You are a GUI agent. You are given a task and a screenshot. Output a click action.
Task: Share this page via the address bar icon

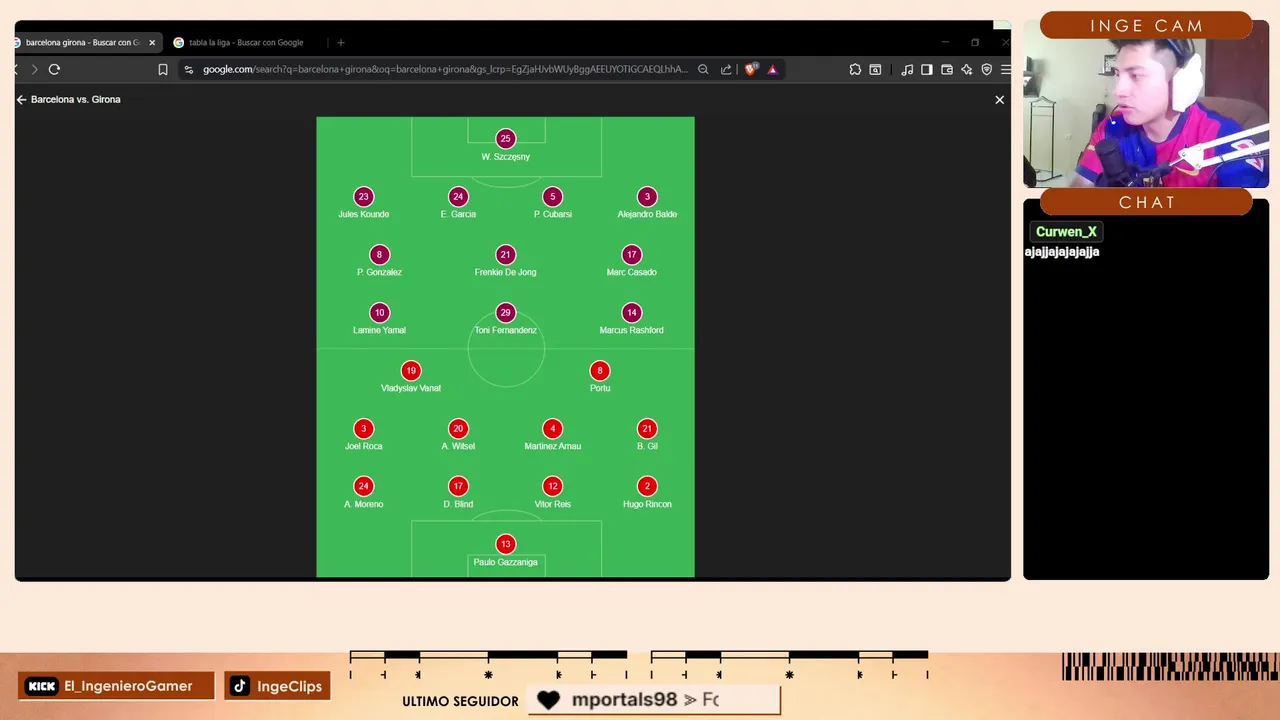726,69
